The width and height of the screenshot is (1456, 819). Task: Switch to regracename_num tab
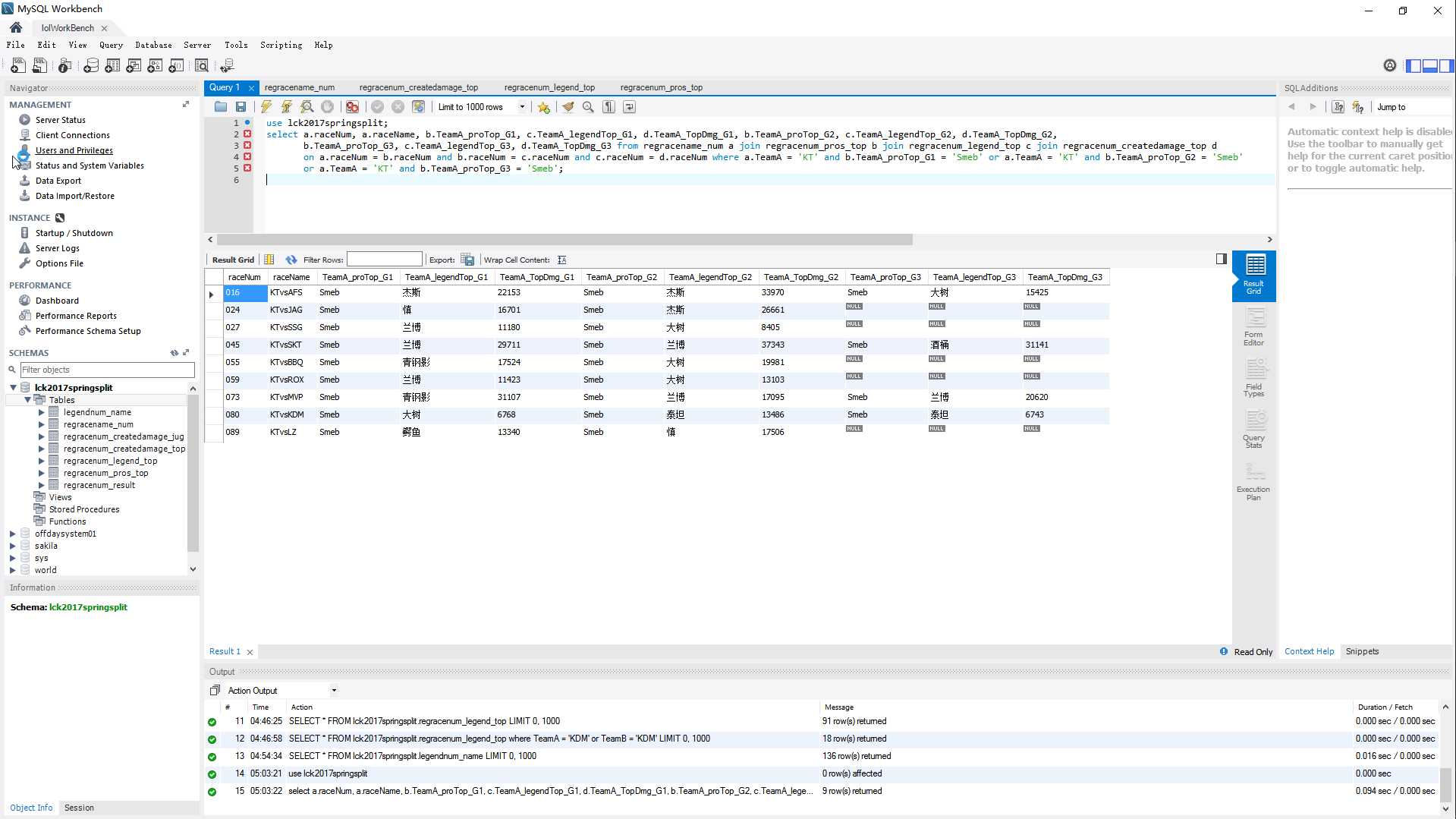click(300, 87)
